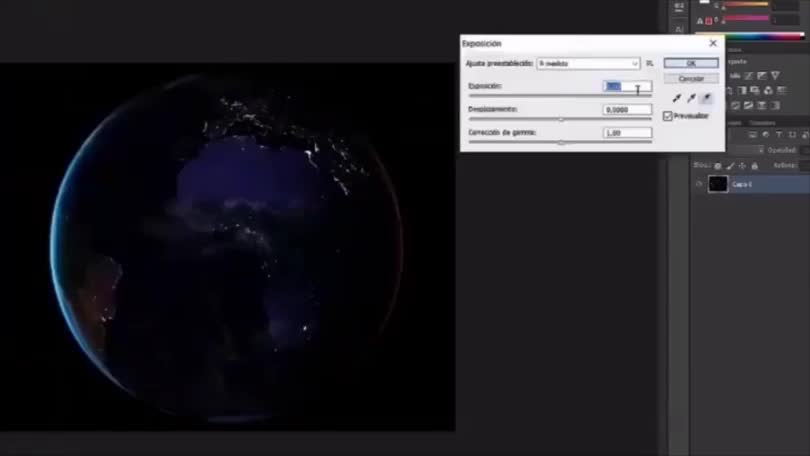This screenshot has width=810, height=456.
Task: Toggle lock all (padlock icon)
Action: 755,166
